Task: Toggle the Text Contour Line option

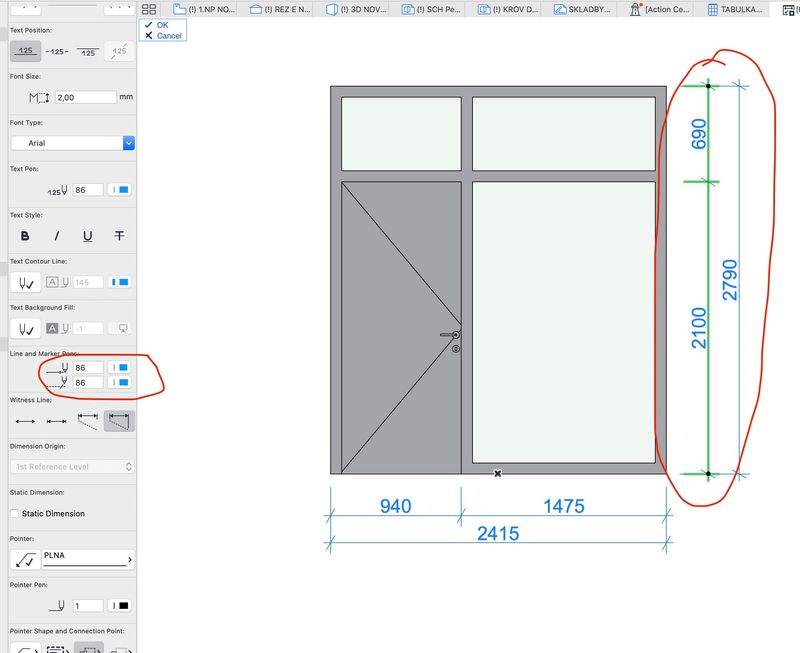Action: (x=26, y=282)
